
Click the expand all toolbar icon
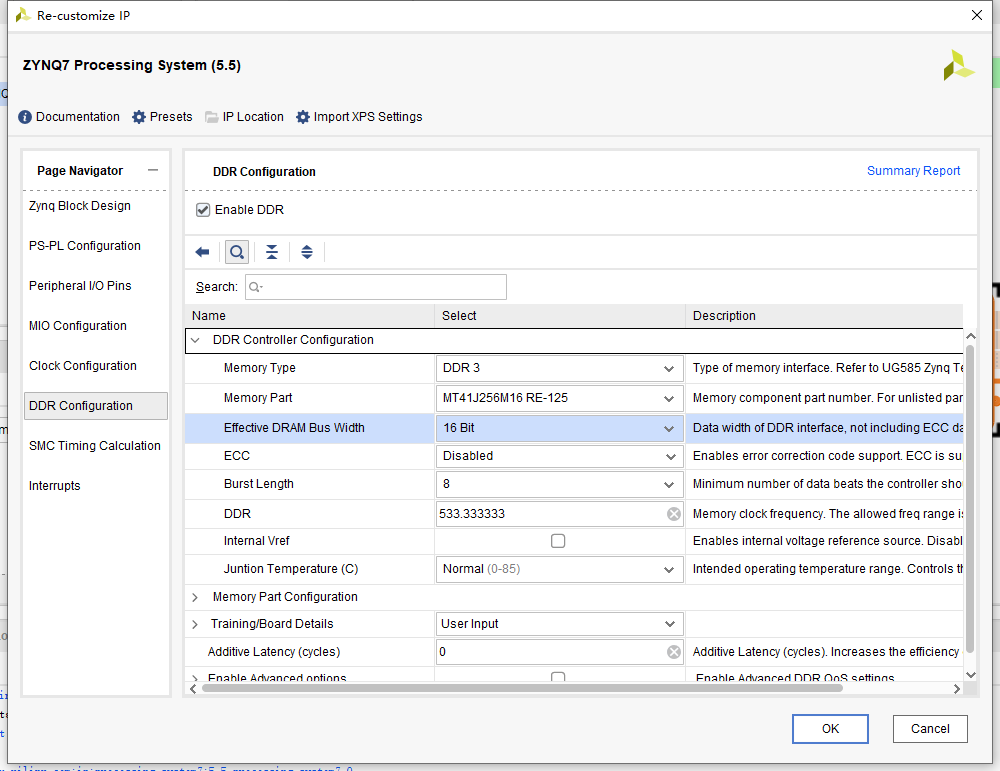(307, 253)
